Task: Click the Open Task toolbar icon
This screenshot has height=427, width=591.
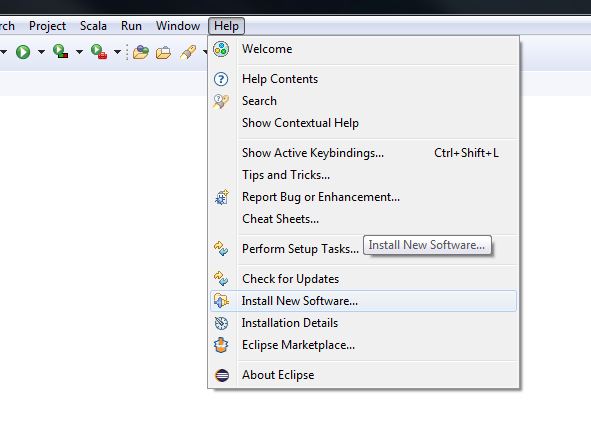Action: [163, 52]
